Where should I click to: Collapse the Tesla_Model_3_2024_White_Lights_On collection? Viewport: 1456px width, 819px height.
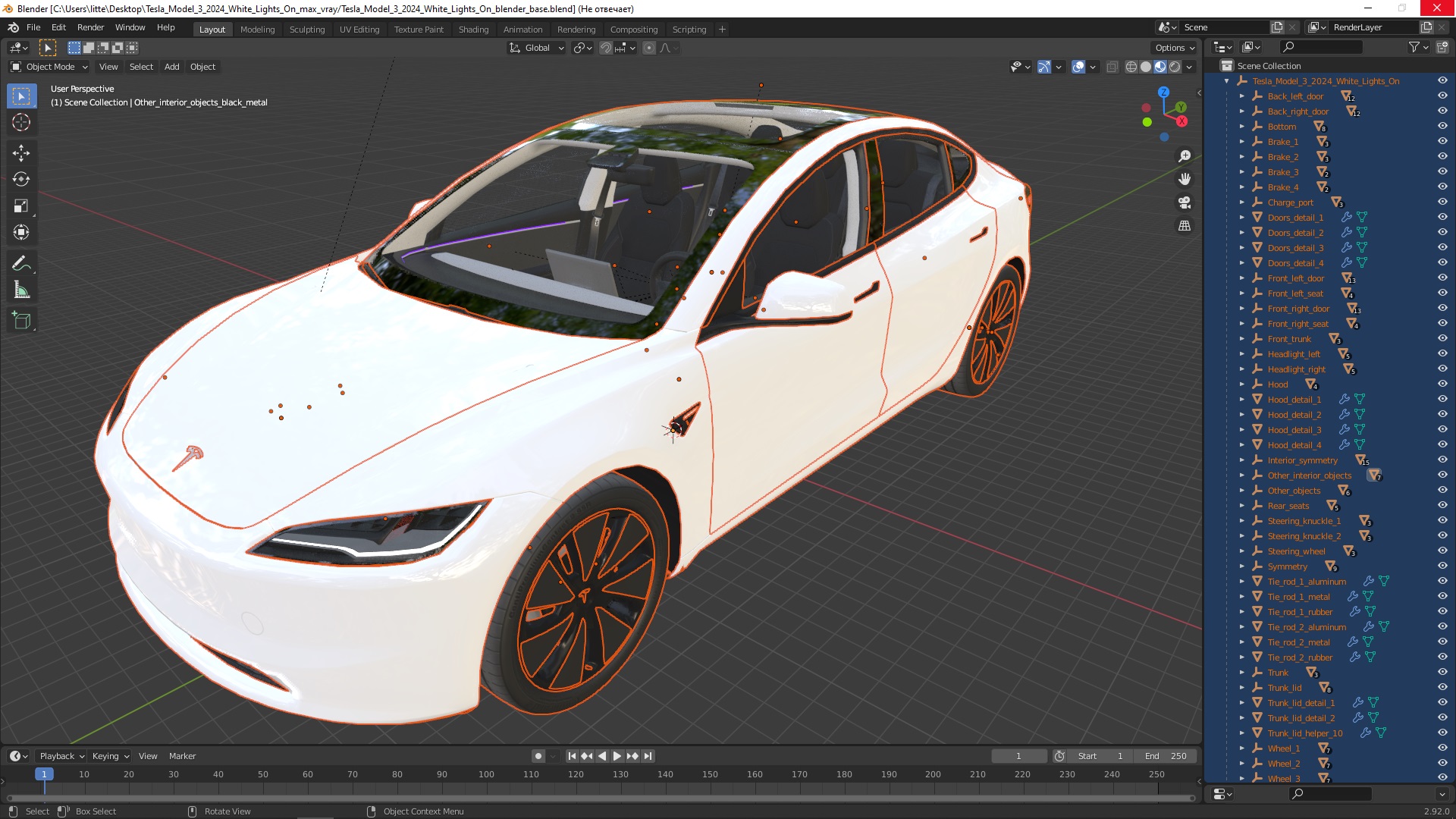coord(1227,81)
